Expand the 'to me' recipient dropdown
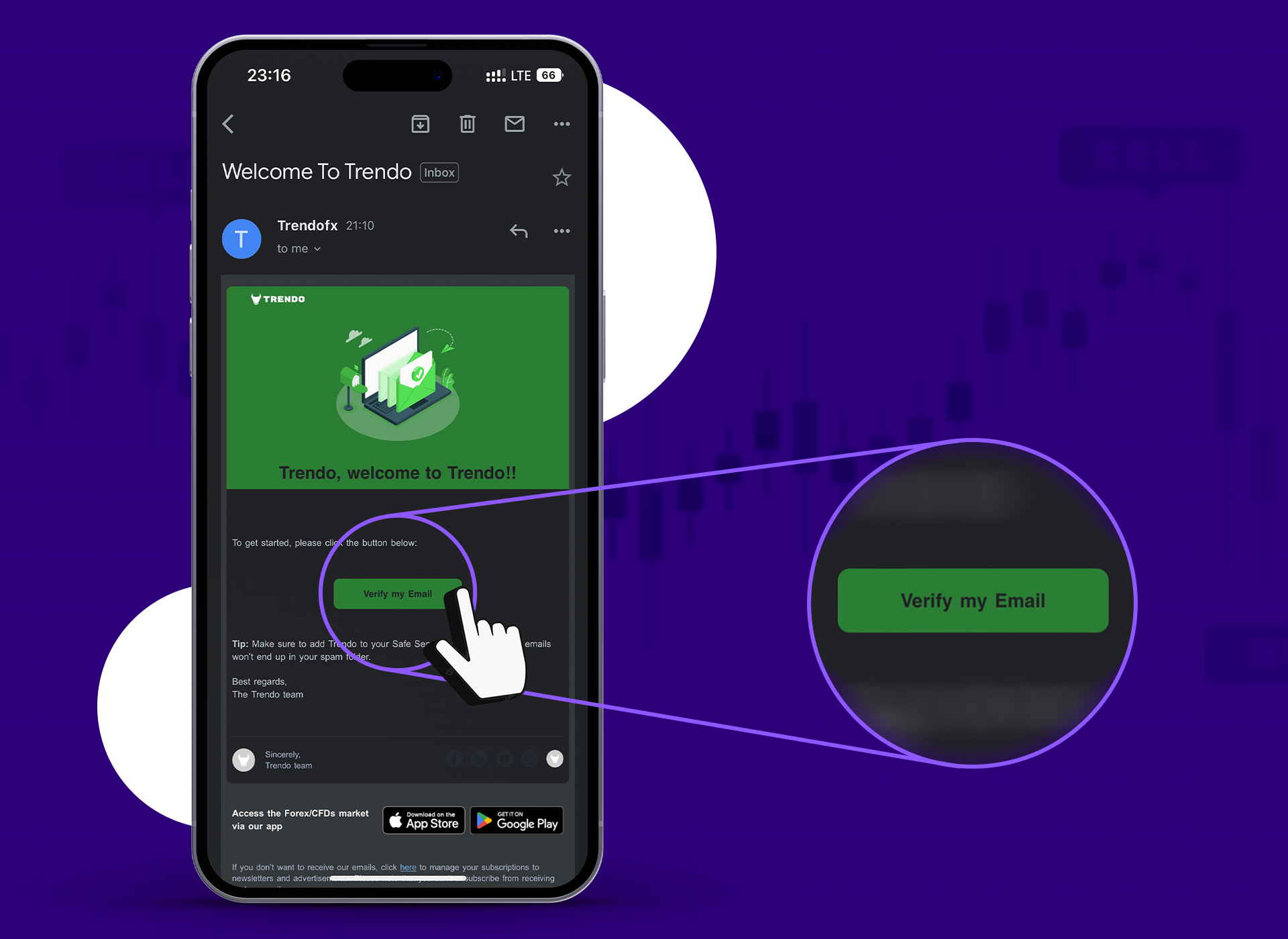The height and width of the screenshot is (939, 1288). [x=301, y=247]
